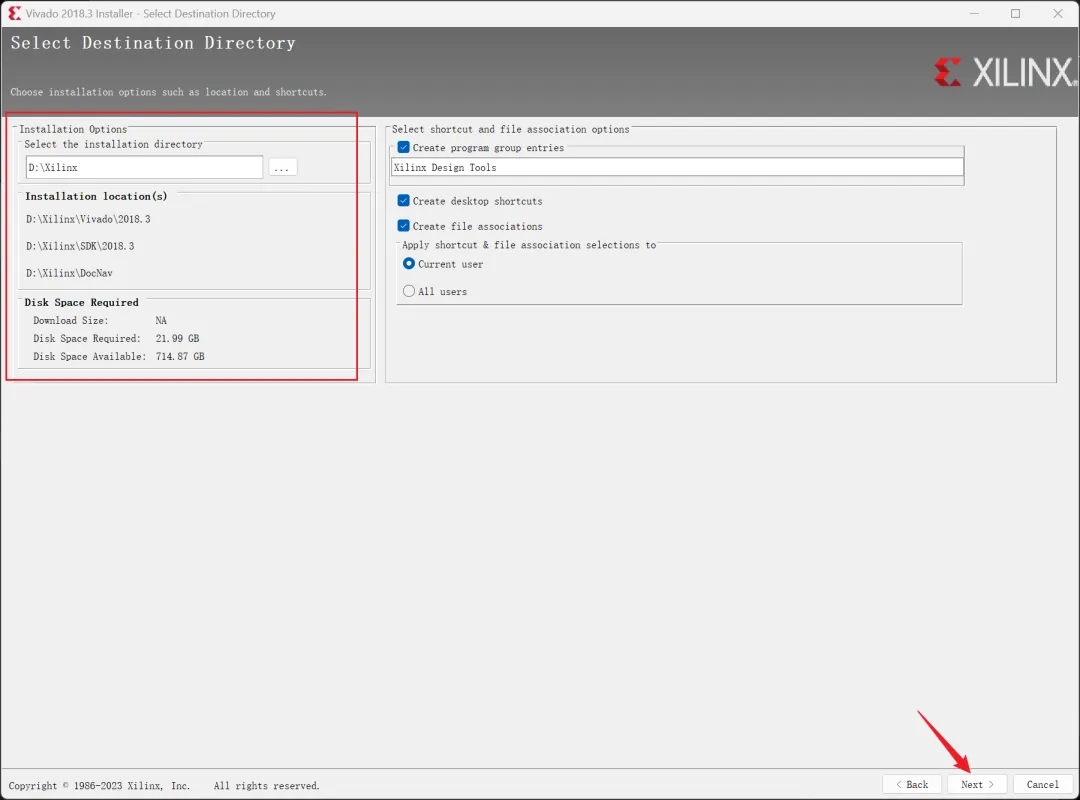Screen dimensions: 1080x800
Task: Go Back to the previous step
Action: coord(912,784)
